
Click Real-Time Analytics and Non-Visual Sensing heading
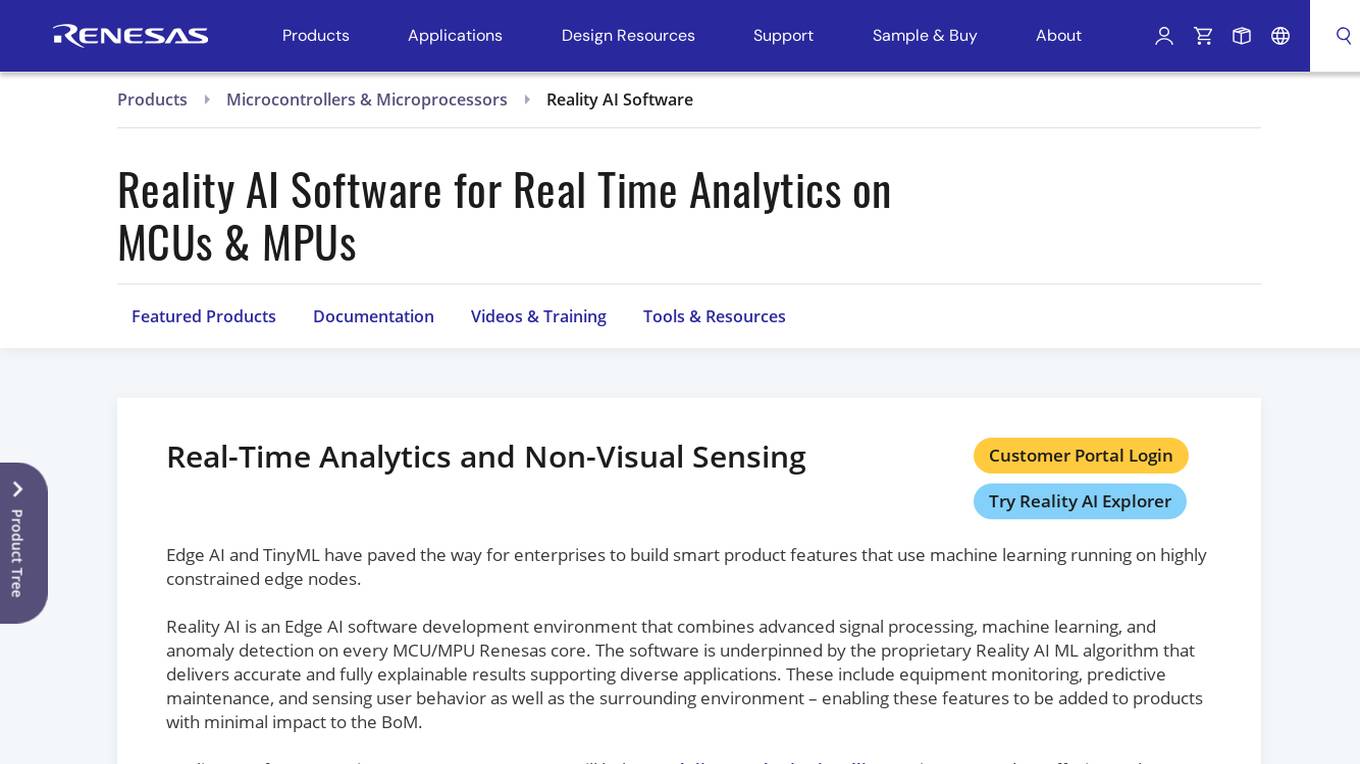coord(486,456)
